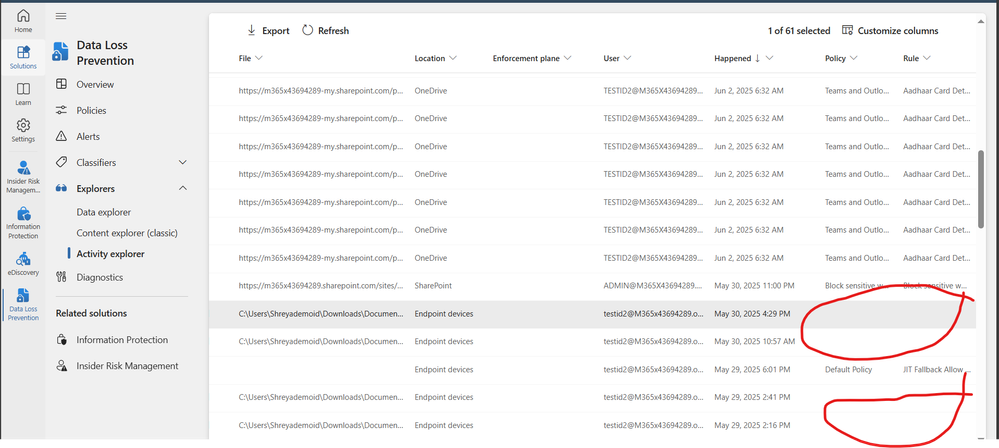Open Information Protection related solution link
This screenshot has height=448, width=999.
[122, 340]
